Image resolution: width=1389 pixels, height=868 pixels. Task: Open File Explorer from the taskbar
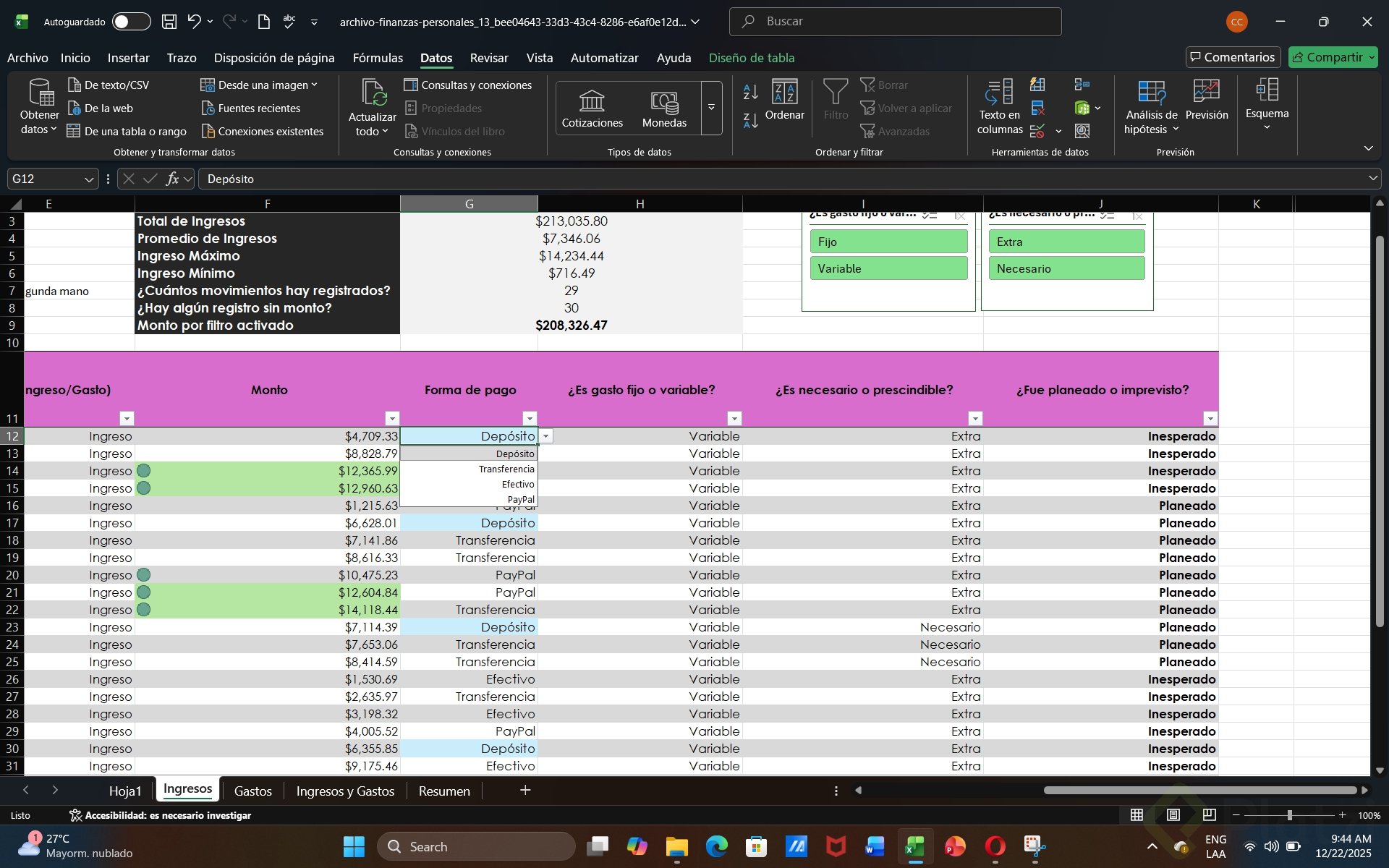pyautogui.click(x=676, y=846)
